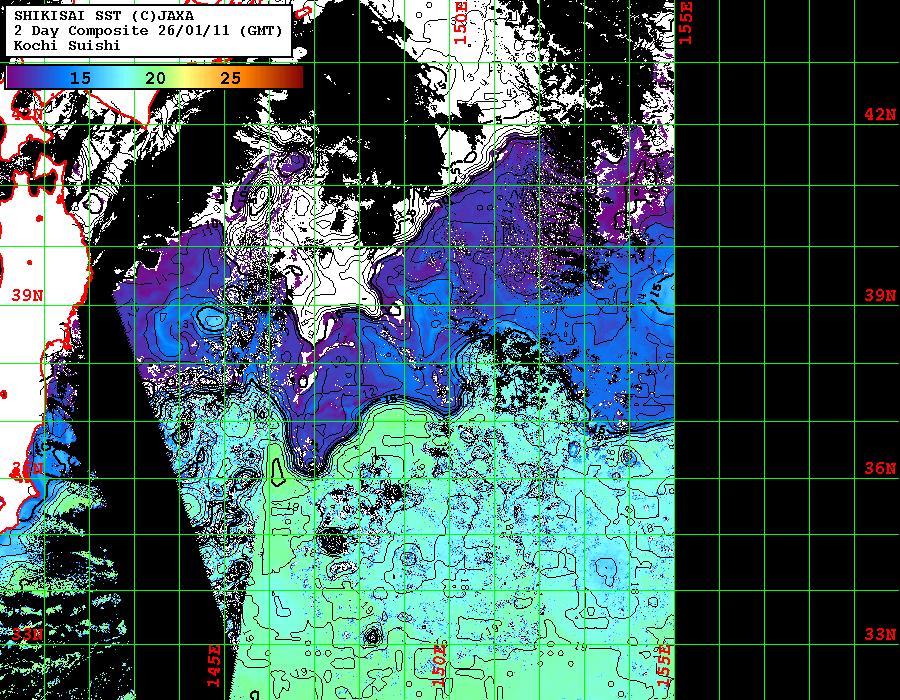The width and height of the screenshot is (900, 700).
Task: Click the 150E longitude label at the bottom
Action: 438,665
